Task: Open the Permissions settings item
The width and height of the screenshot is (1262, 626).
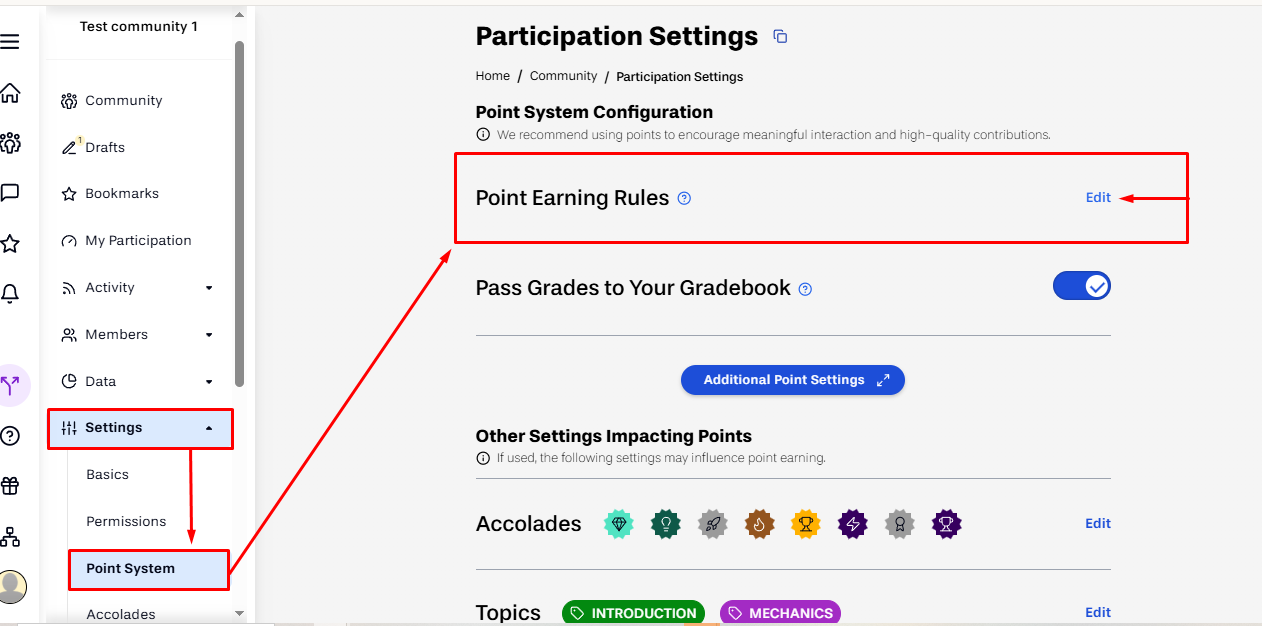Action: [126, 522]
